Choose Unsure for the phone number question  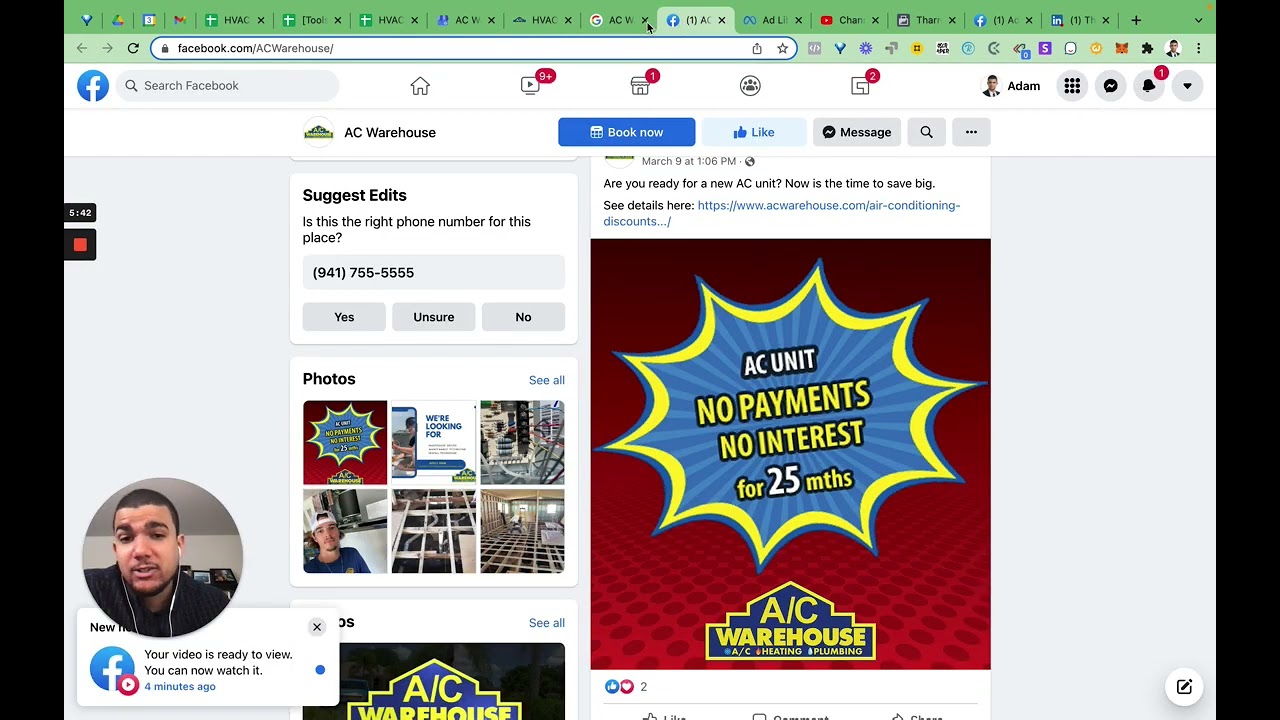coord(434,317)
